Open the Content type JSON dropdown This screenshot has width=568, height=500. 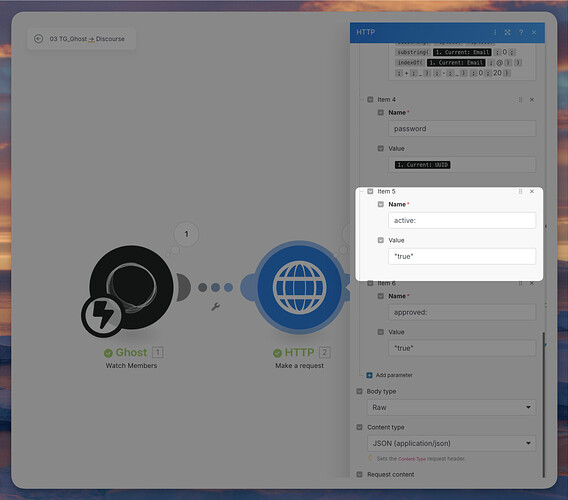(x=451, y=443)
